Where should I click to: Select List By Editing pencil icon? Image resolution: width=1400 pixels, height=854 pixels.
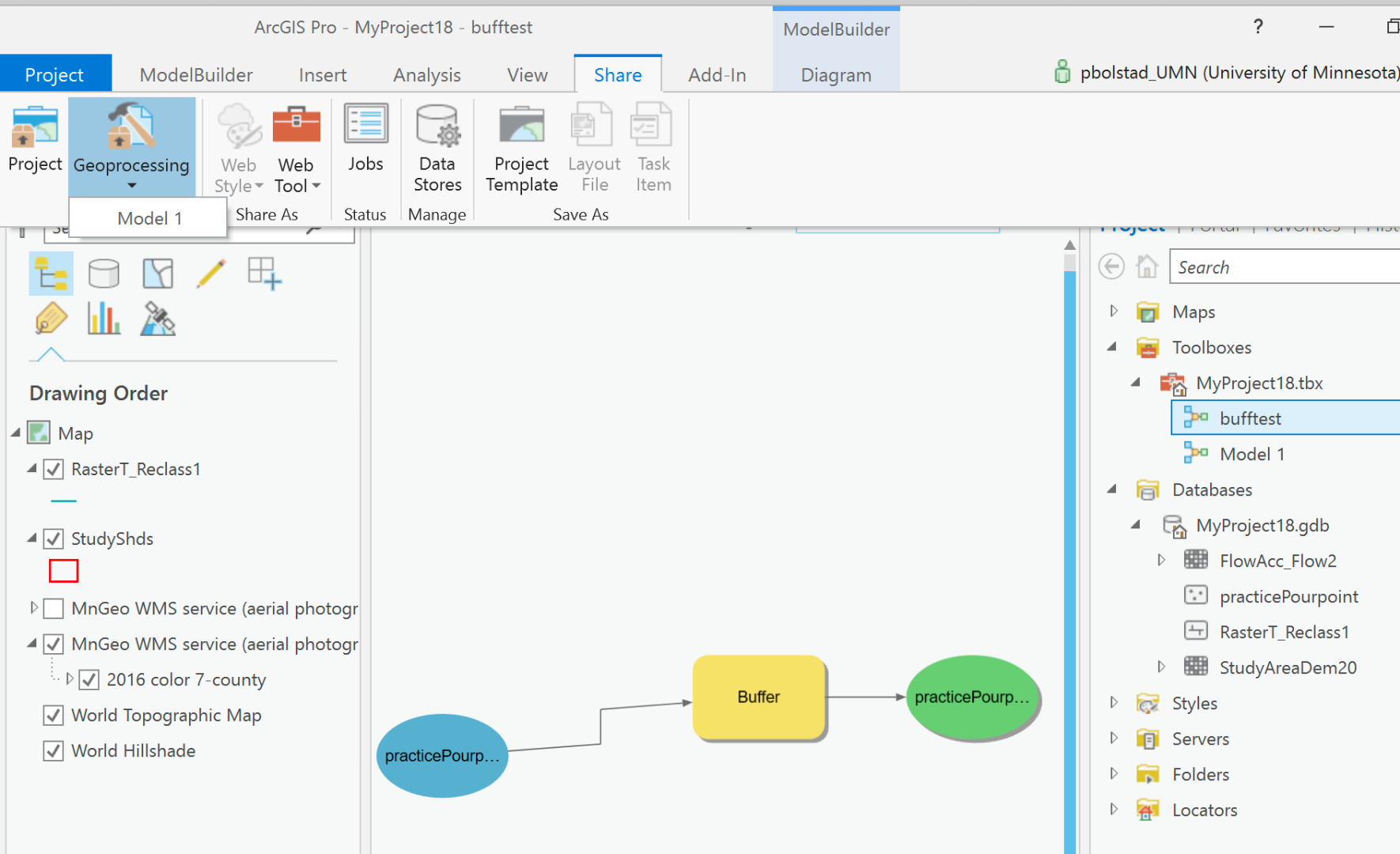click(211, 274)
